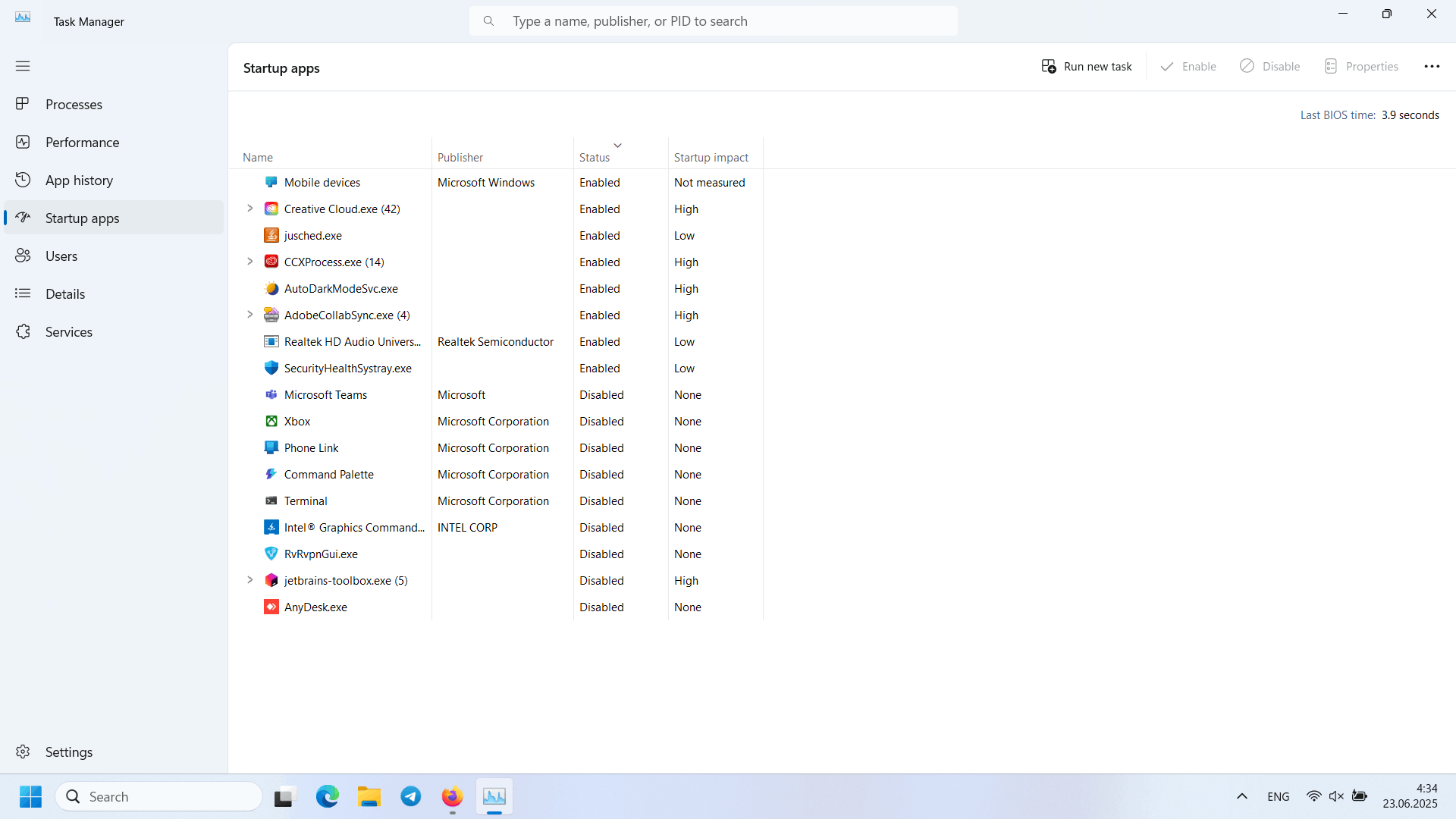Click the Run new task icon
1456x819 pixels.
pos(1049,67)
